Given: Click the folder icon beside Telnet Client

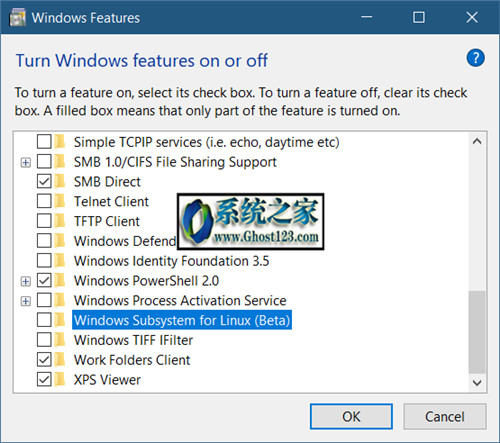Looking at the screenshot, I should (60, 201).
